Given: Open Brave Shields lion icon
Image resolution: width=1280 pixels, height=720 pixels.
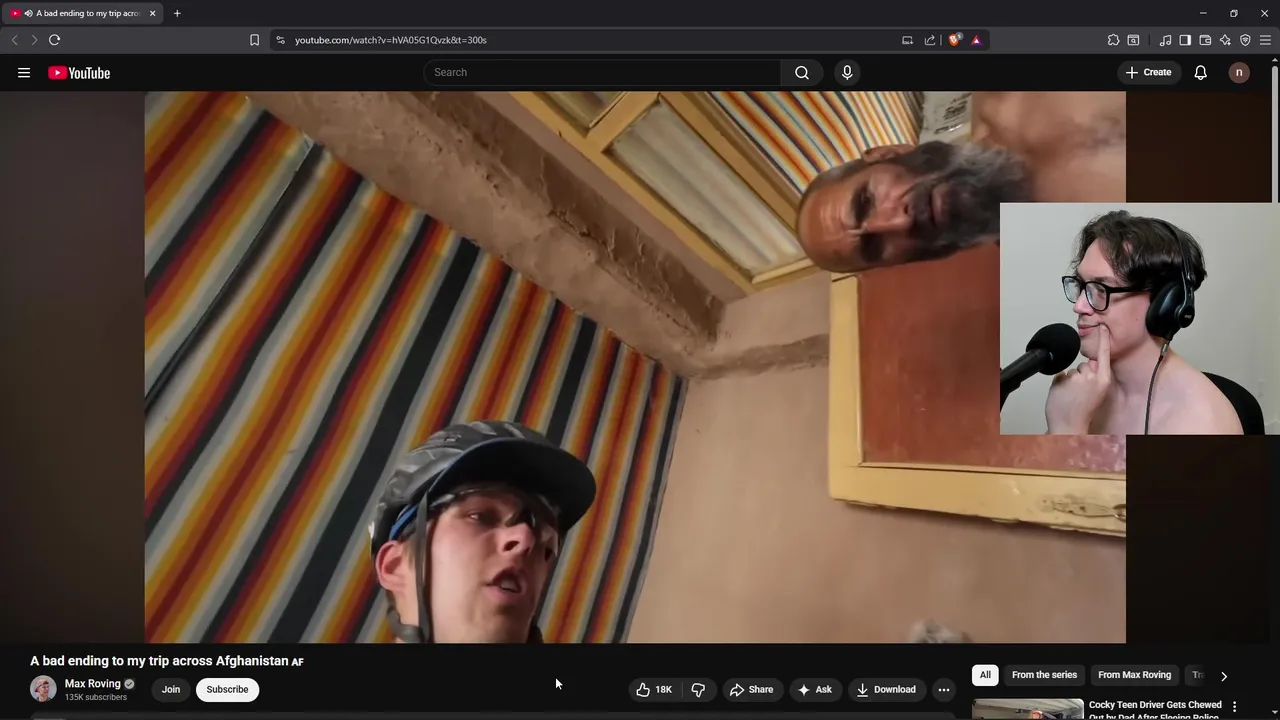Looking at the screenshot, I should click(954, 40).
